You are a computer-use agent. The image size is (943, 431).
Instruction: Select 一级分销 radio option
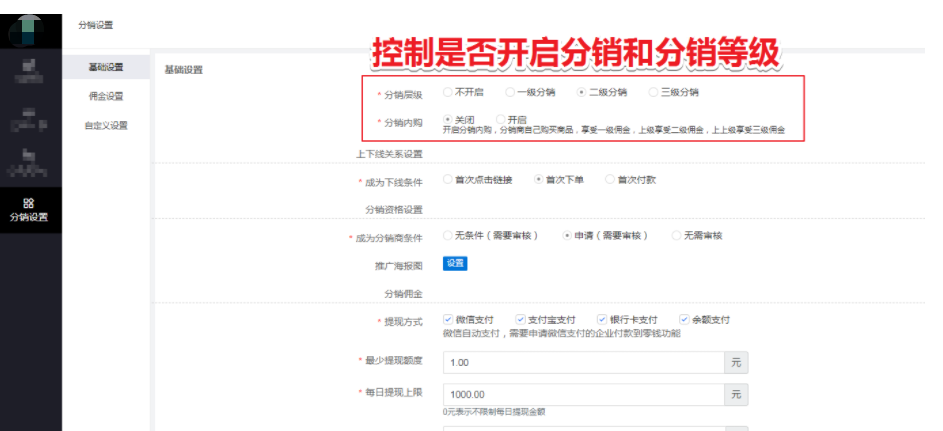point(509,93)
